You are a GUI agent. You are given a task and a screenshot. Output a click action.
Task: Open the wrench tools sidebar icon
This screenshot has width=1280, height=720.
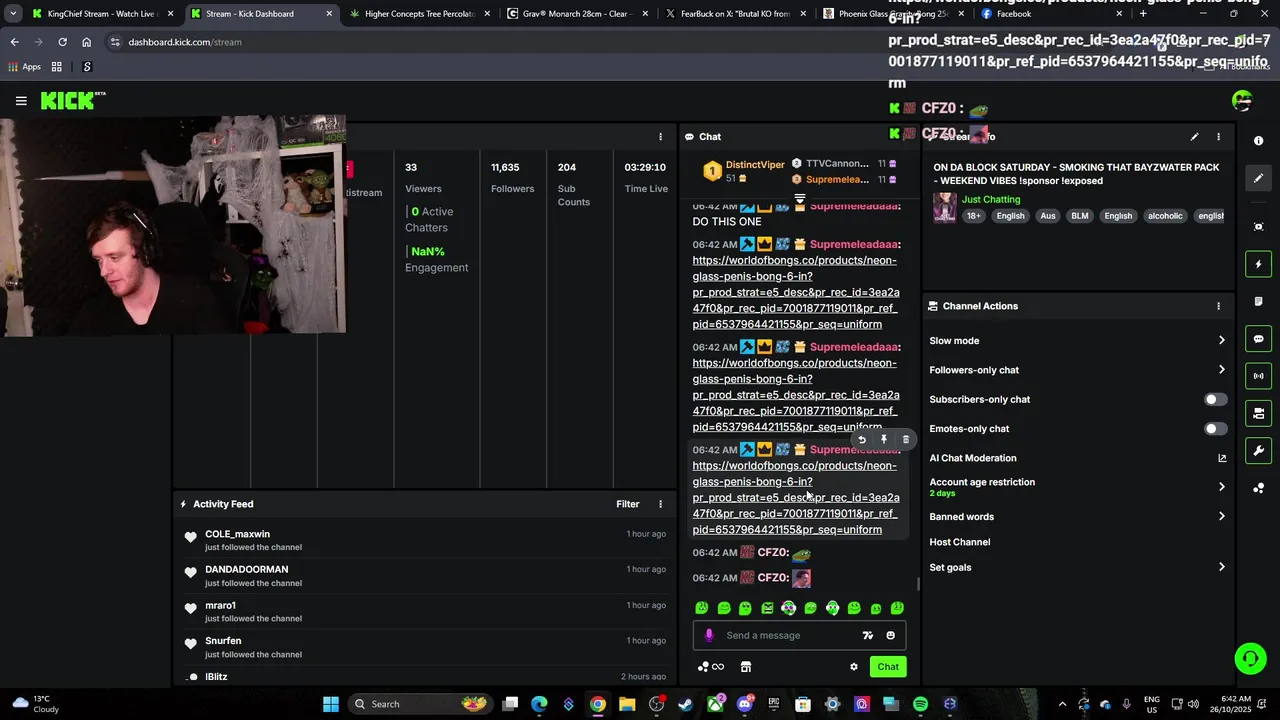click(1258, 450)
